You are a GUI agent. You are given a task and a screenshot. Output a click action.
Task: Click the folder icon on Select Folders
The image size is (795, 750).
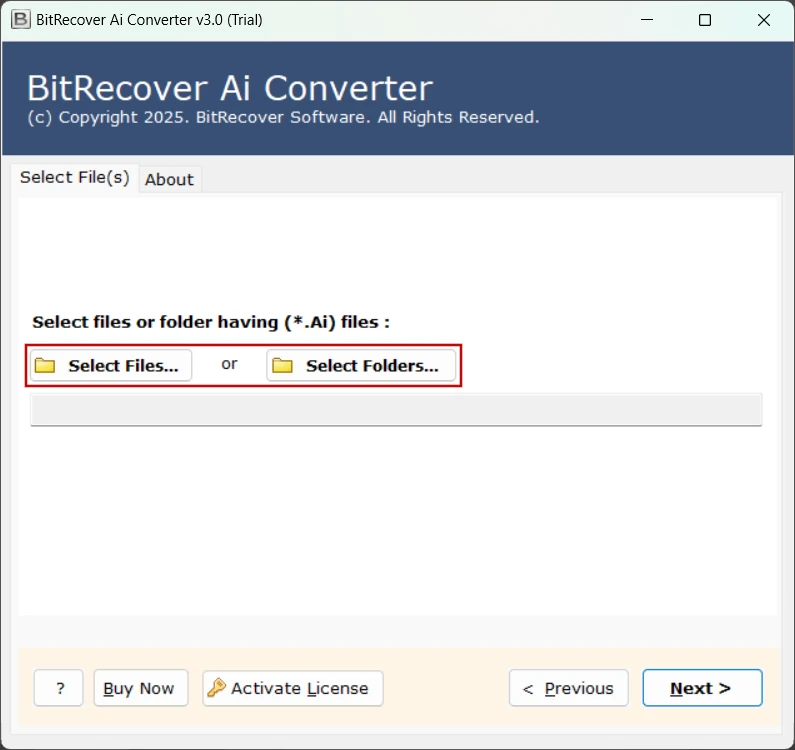coord(283,366)
